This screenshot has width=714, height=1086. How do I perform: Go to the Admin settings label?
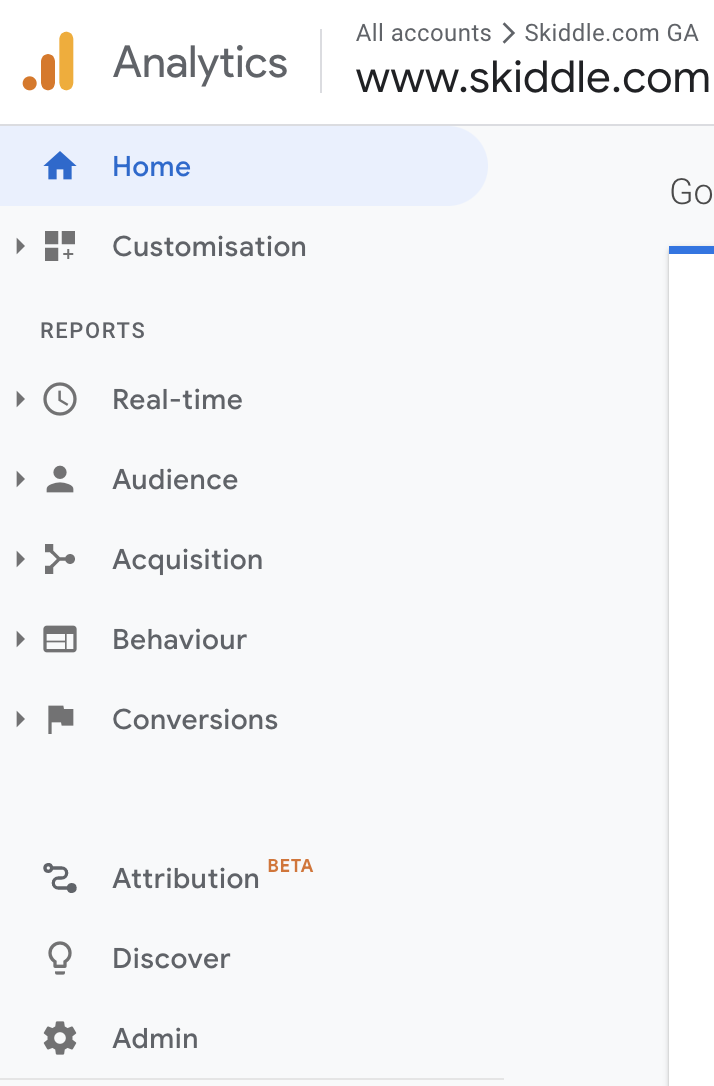155,1038
